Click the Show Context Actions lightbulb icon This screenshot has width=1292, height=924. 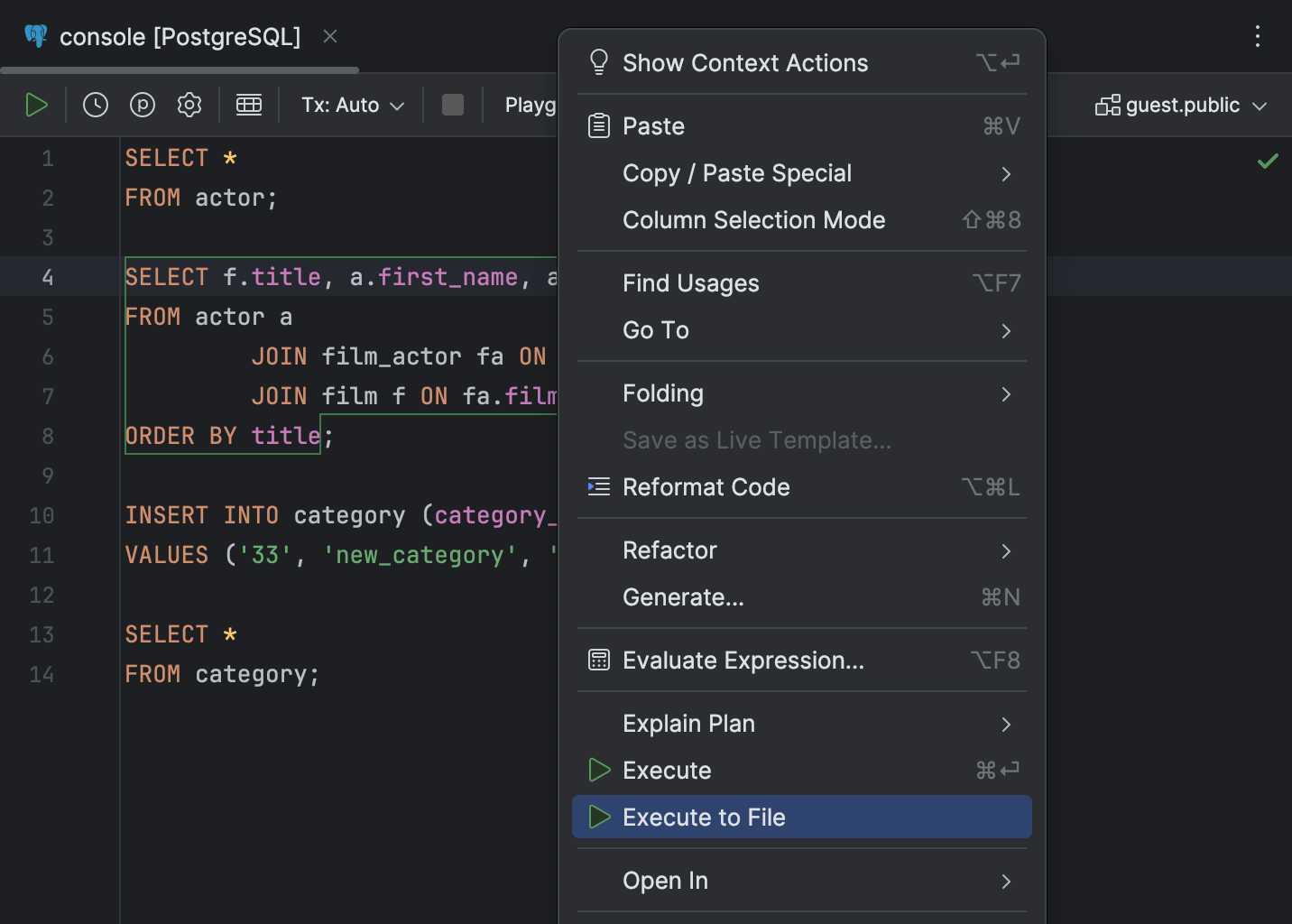(x=598, y=61)
